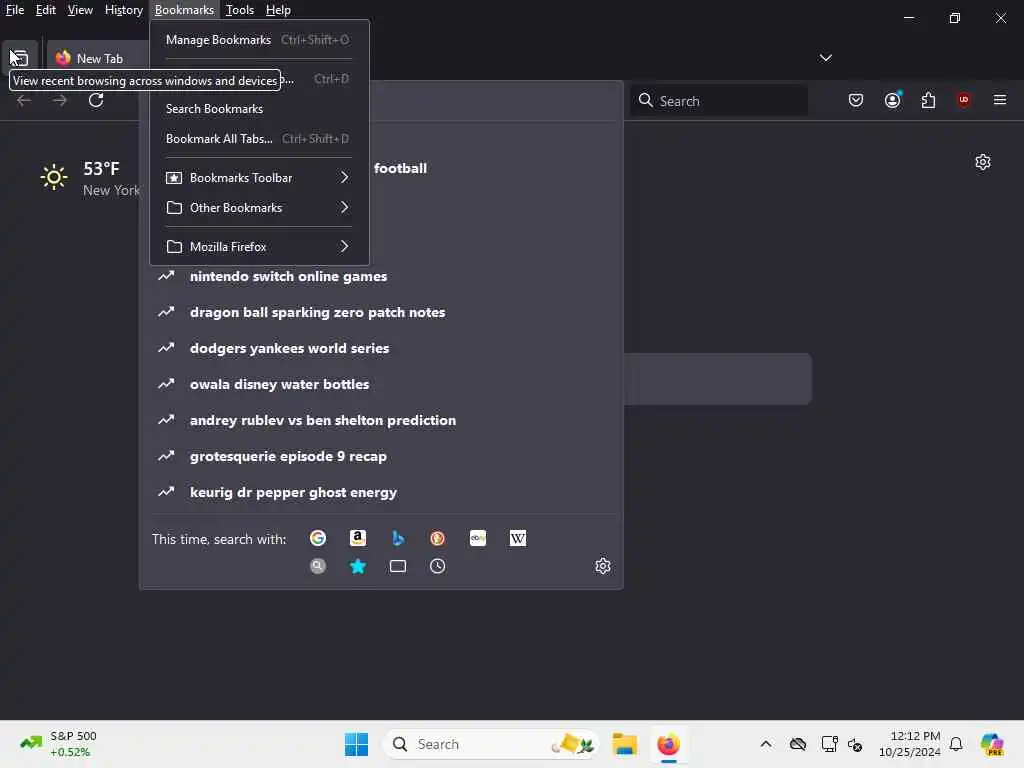1024x768 pixels.
Task: Expand the Other Bookmarks submenu
Action: click(x=259, y=208)
